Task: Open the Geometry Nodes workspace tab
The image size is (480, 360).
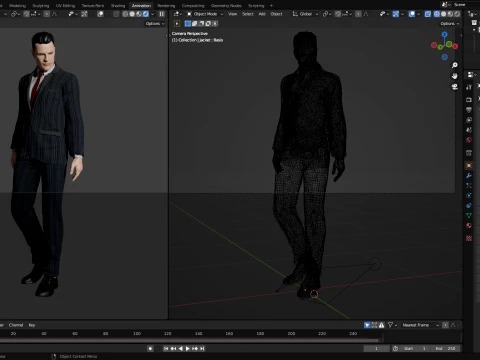Action: click(x=226, y=6)
